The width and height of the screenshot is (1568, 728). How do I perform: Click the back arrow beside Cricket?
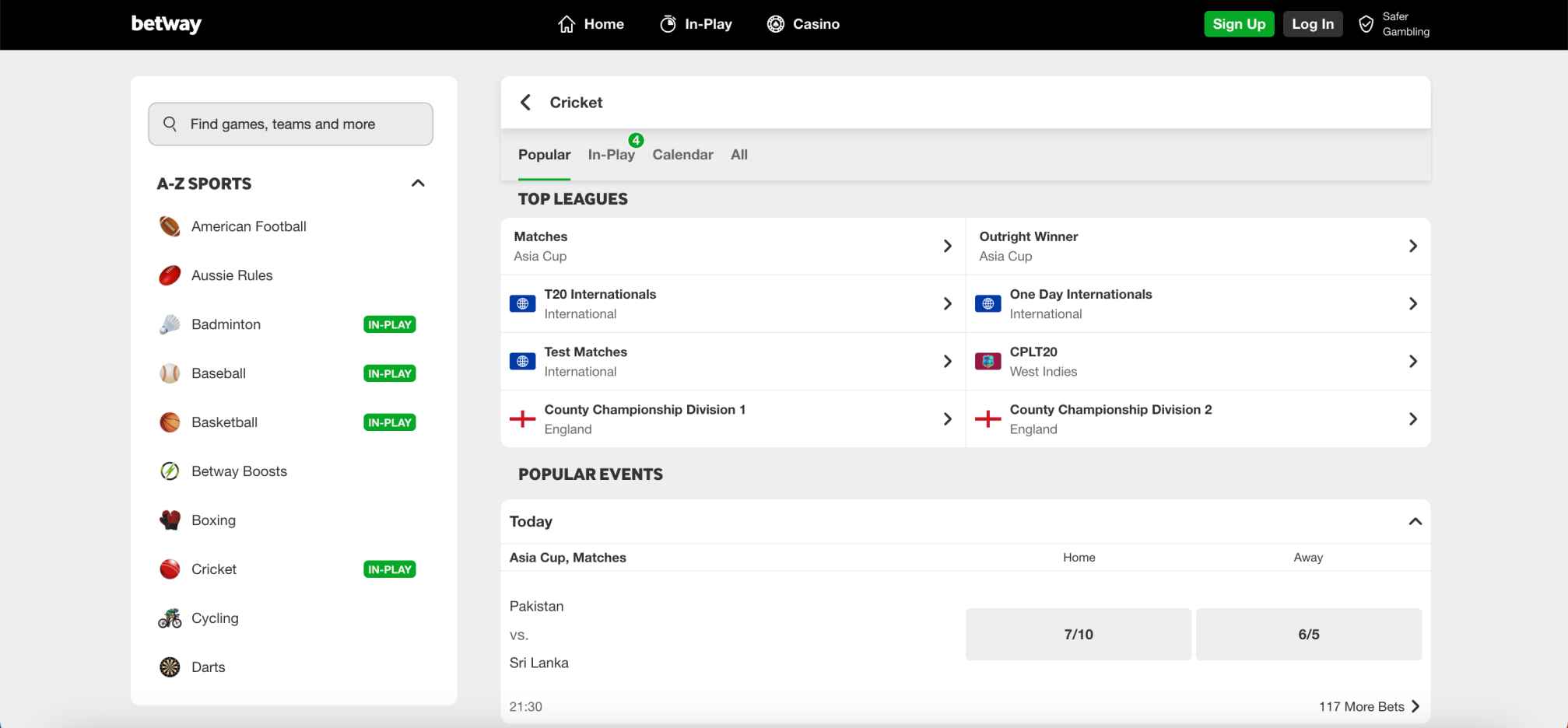point(526,103)
